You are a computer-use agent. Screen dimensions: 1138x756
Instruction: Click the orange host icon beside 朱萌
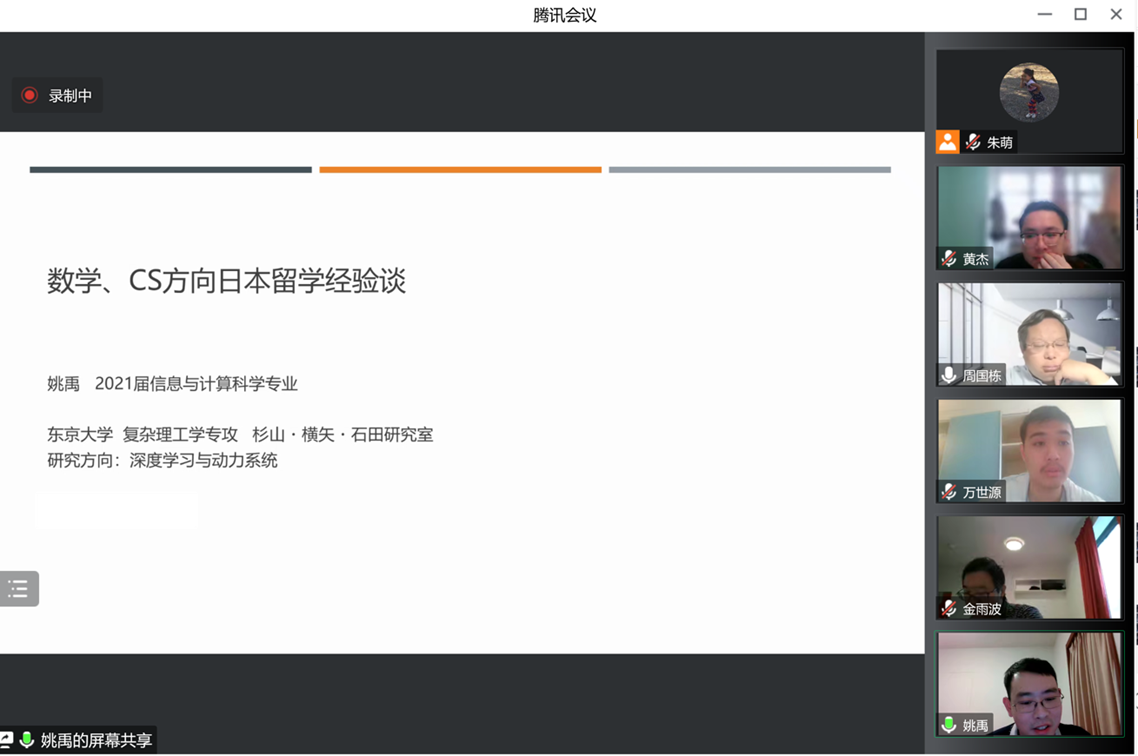(x=947, y=142)
